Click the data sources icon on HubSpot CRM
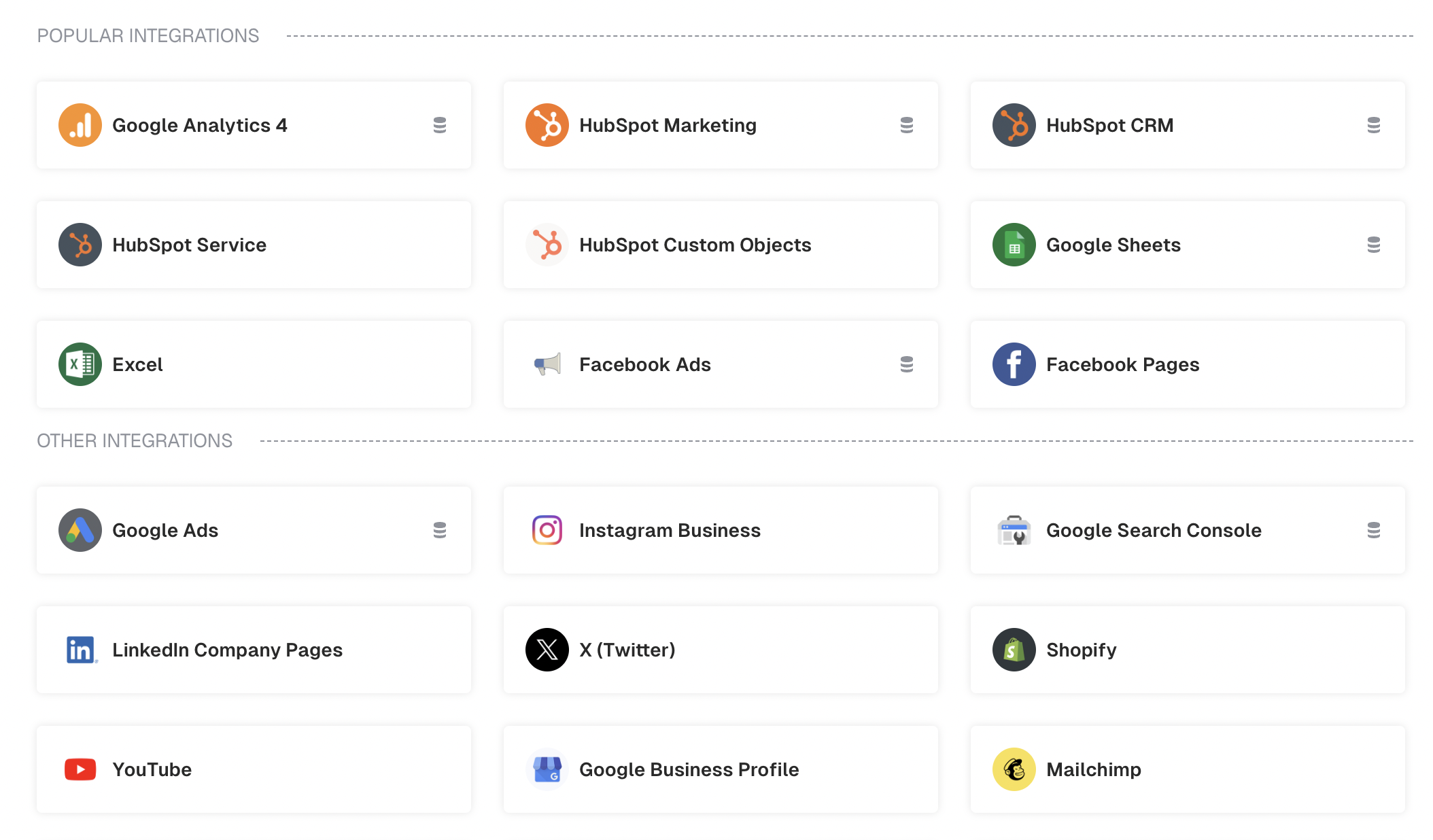 coord(1375,125)
